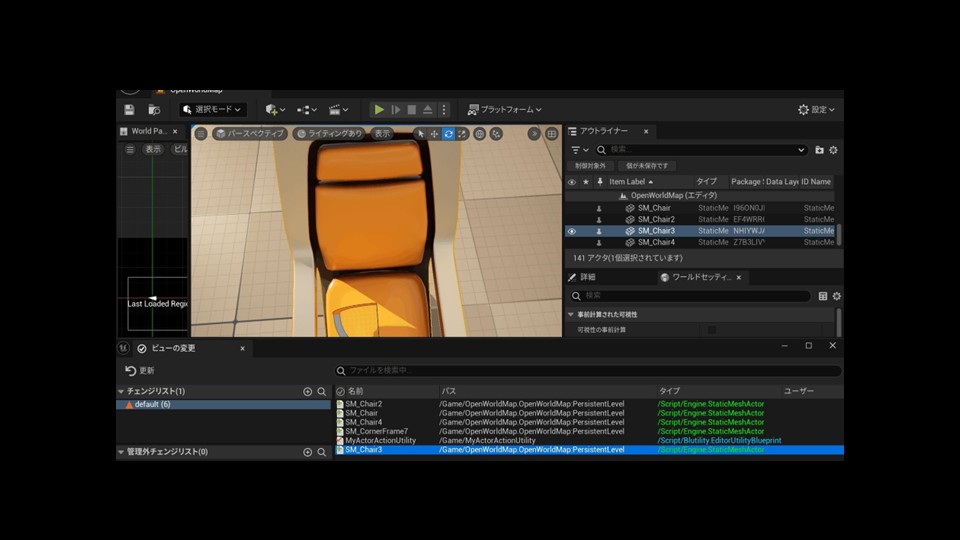Open the プラットフォーム dropdown menu
This screenshot has height=540, width=960.
pos(505,110)
